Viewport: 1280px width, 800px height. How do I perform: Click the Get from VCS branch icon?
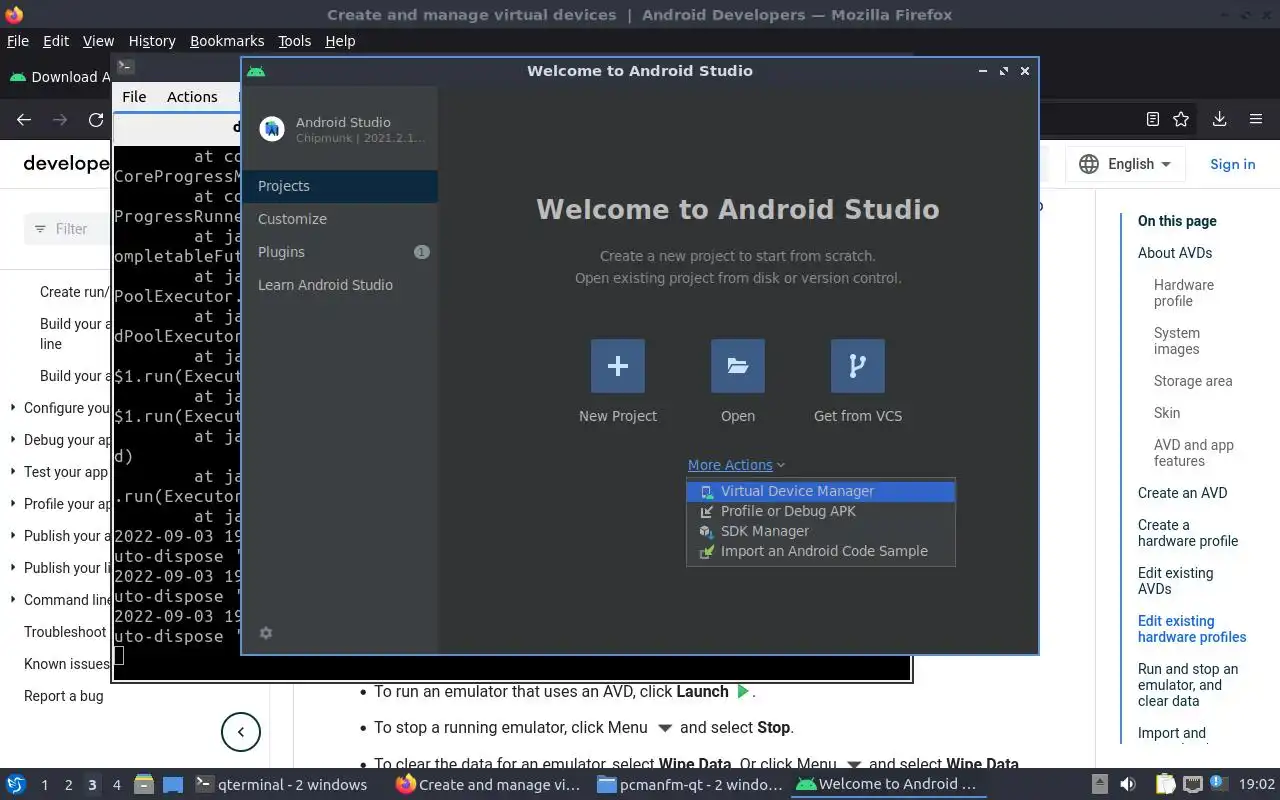[858, 366]
